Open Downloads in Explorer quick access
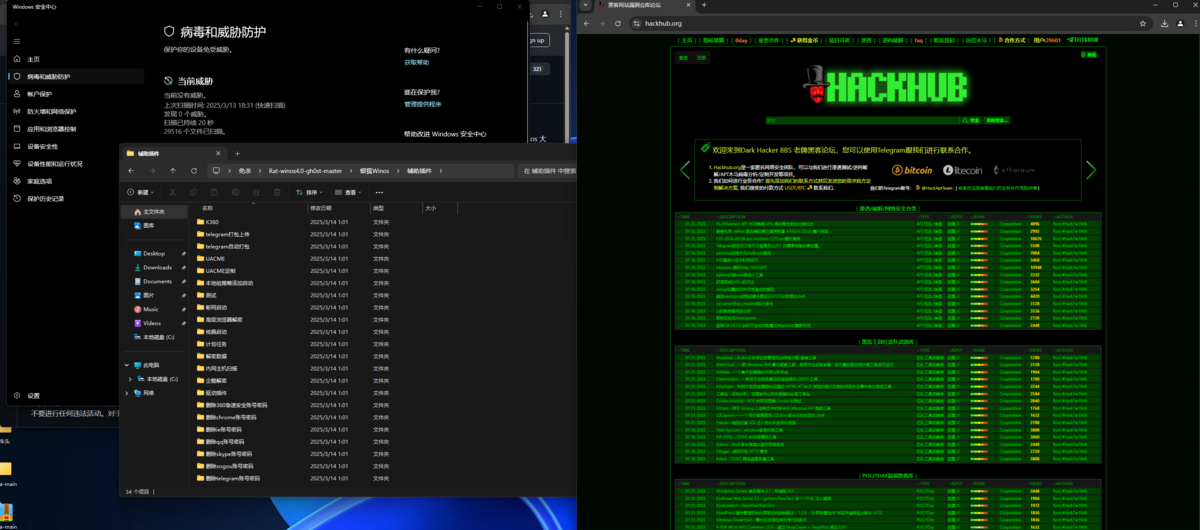 [x=157, y=268]
